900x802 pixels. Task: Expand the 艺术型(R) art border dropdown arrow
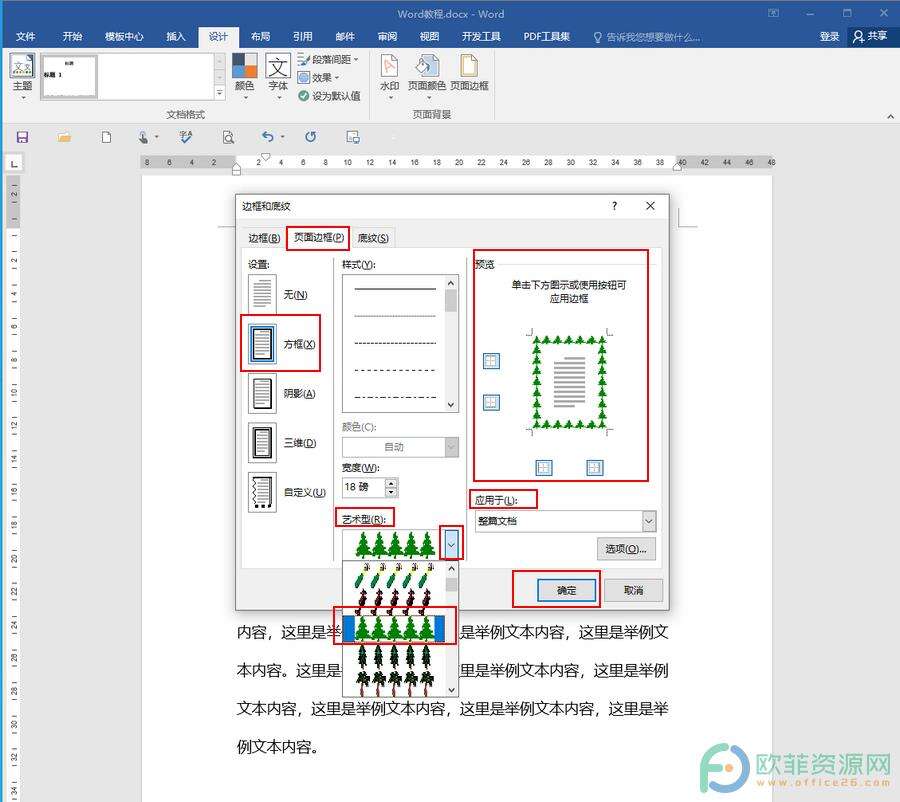click(x=451, y=544)
